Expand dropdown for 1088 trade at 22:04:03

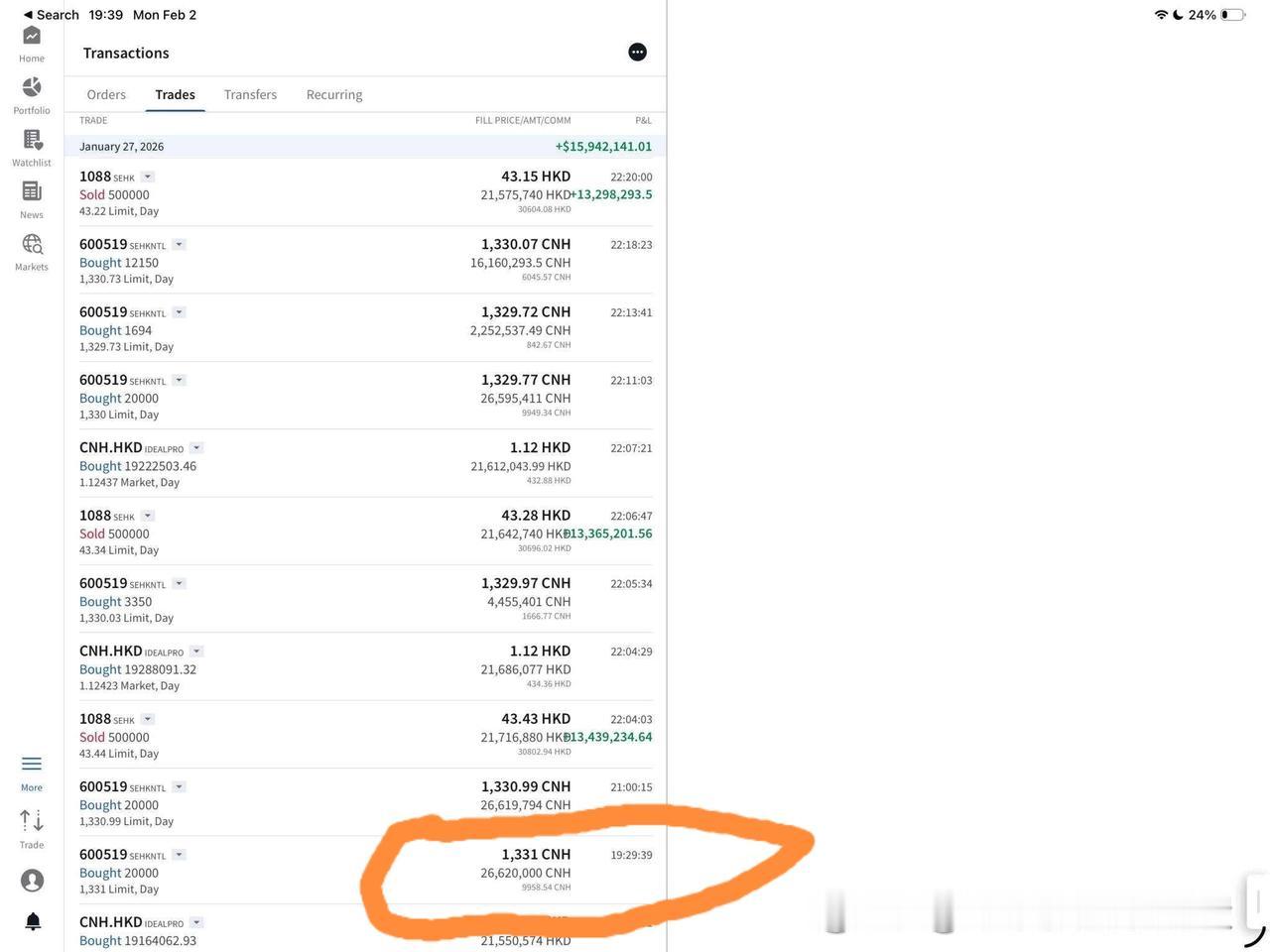[148, 719]
